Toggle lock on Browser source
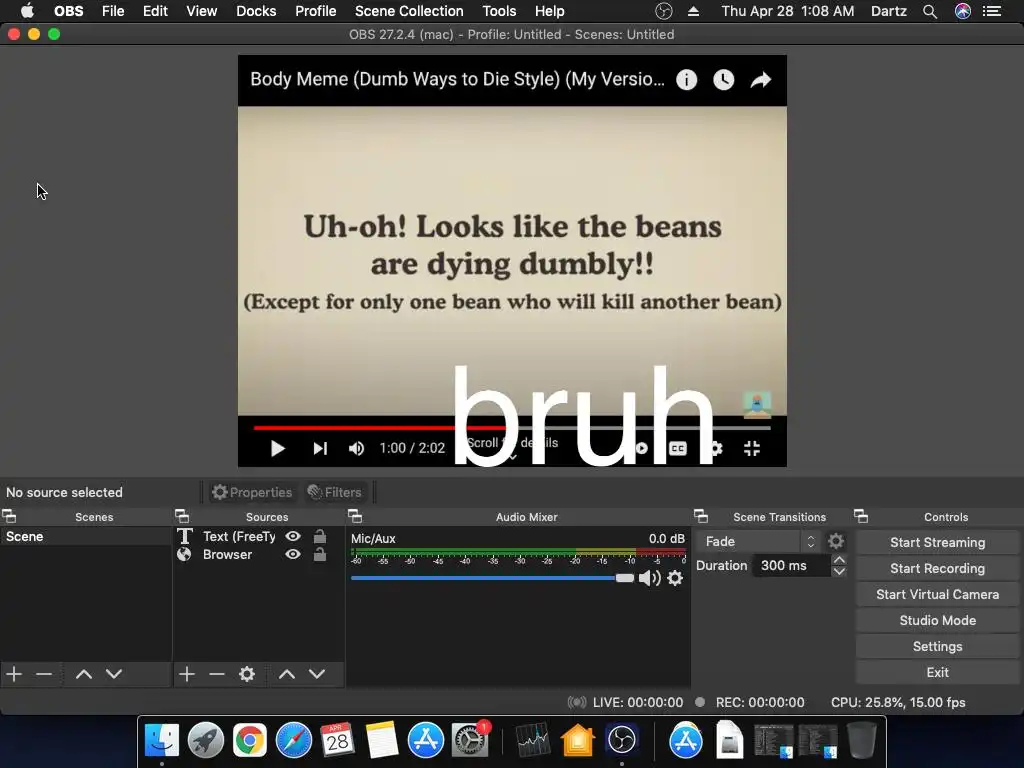 coord(320,554)
